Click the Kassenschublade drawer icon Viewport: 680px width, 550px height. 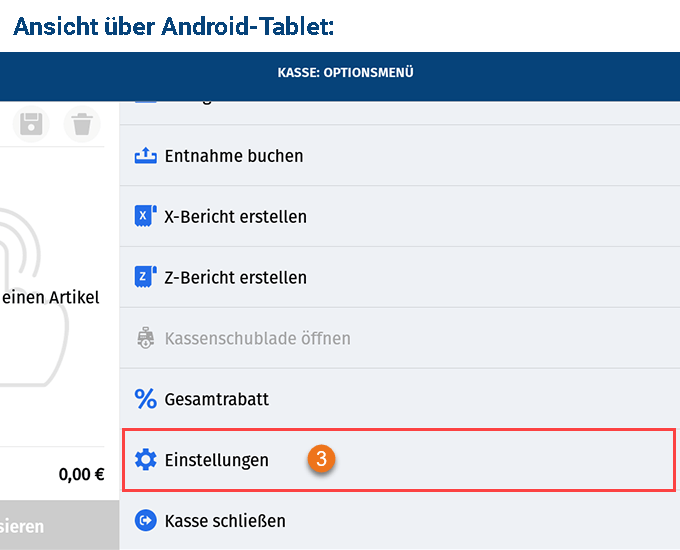145,338
